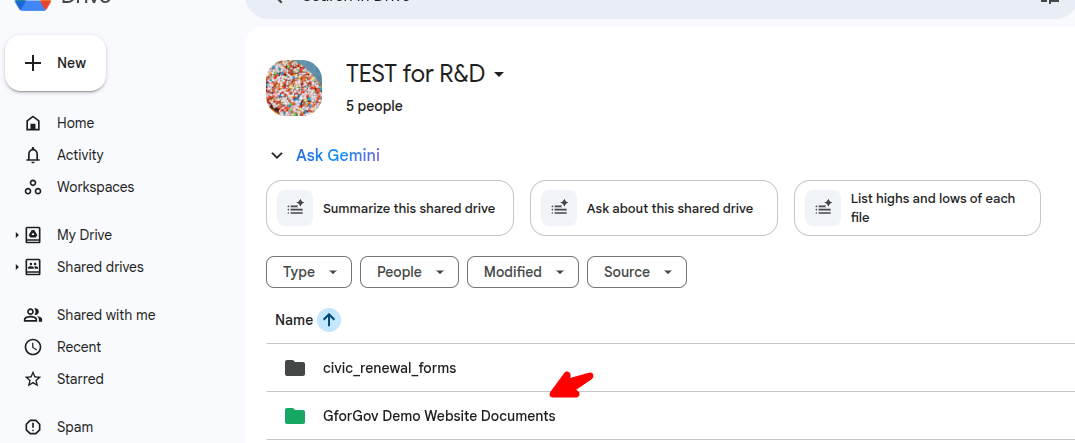Click the Ask Gemini link
This screenshot has height=443, width=1075.
pos(338,156)
